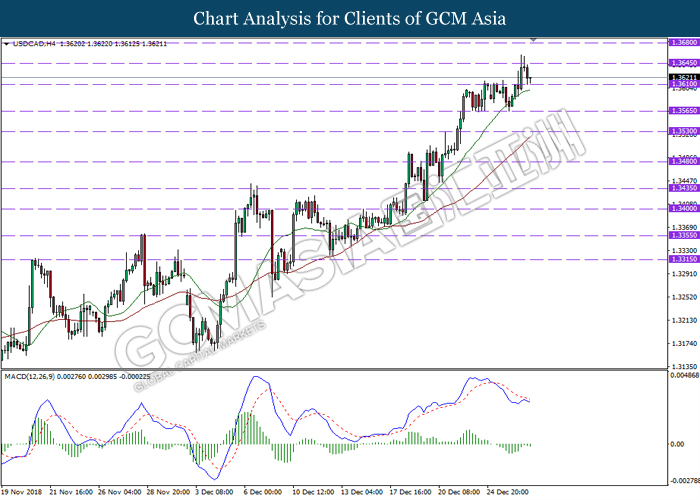700x500 pixels.
Task: Select the 1.33150 price level label
Action: pos(683,259)
